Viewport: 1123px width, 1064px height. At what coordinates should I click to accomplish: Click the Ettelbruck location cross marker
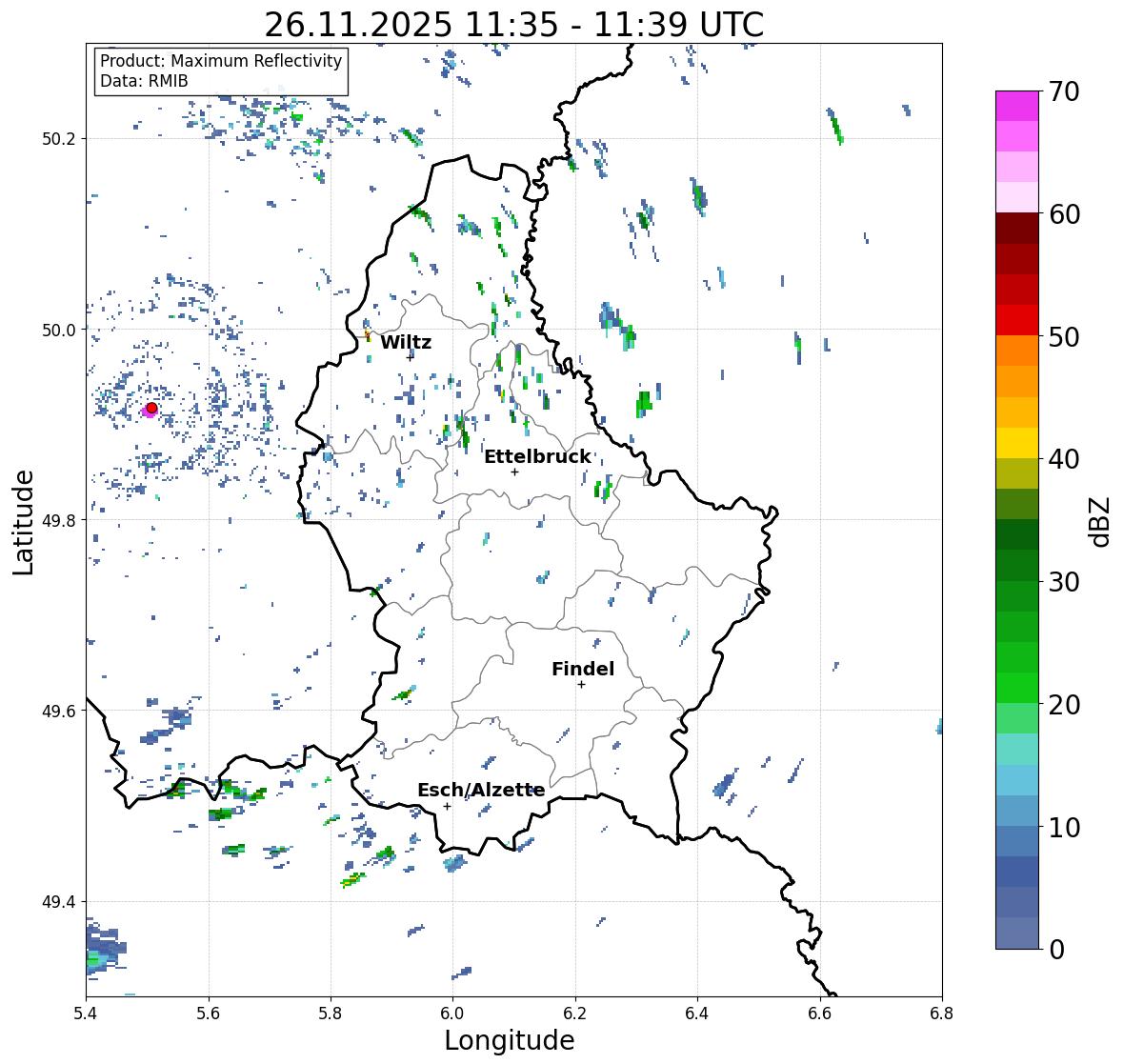pos(514,472)
